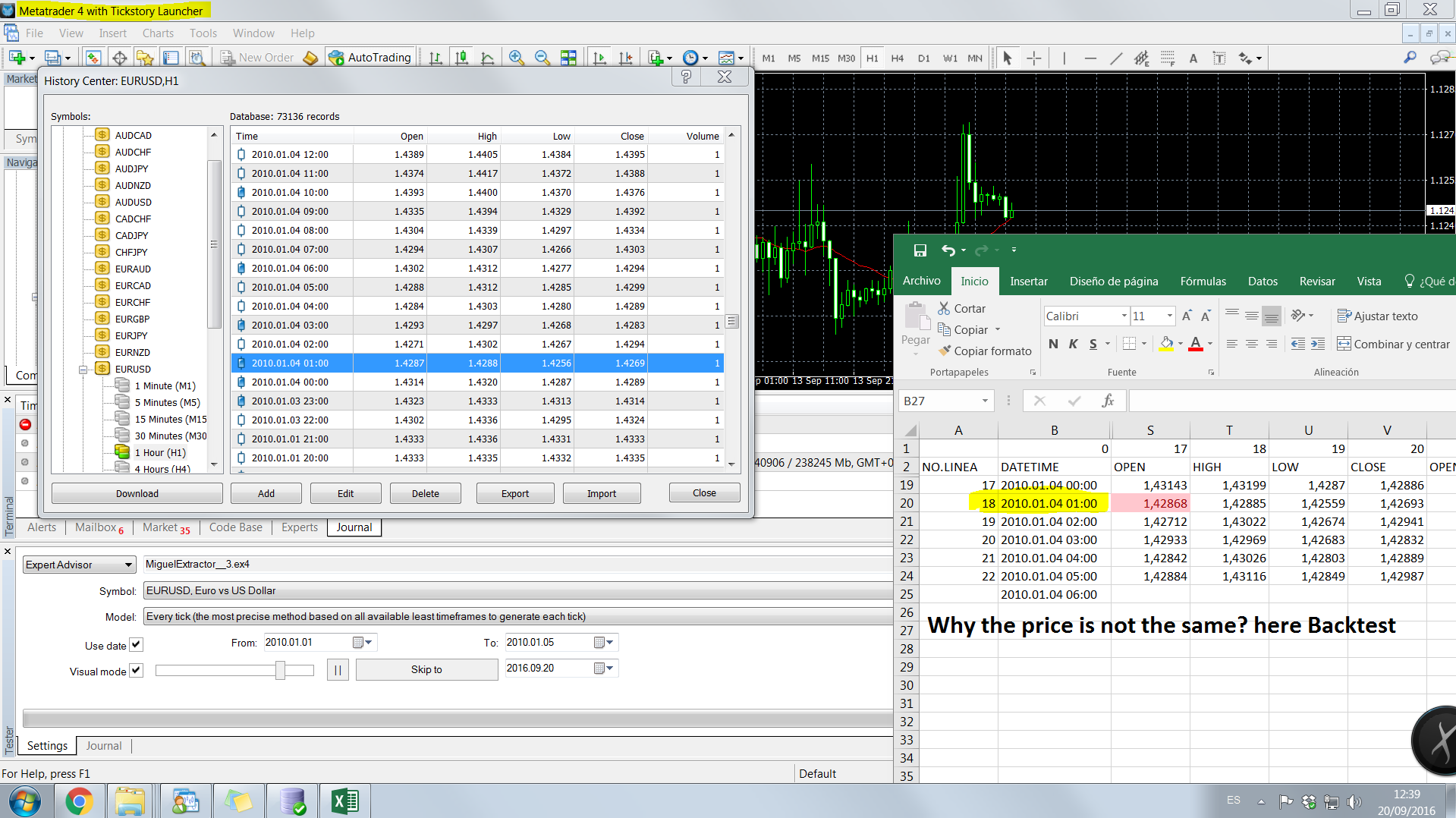The width and height of the screenshot is (1456, 818).
Task: Open the Skip to date dropdown
Action: (605, 669)
